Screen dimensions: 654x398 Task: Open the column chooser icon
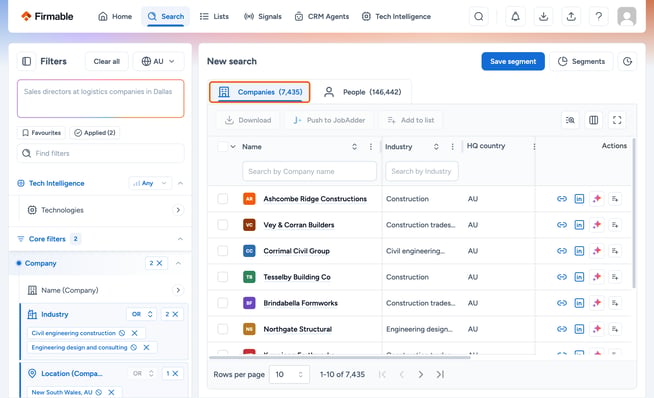tap(594, 120)
